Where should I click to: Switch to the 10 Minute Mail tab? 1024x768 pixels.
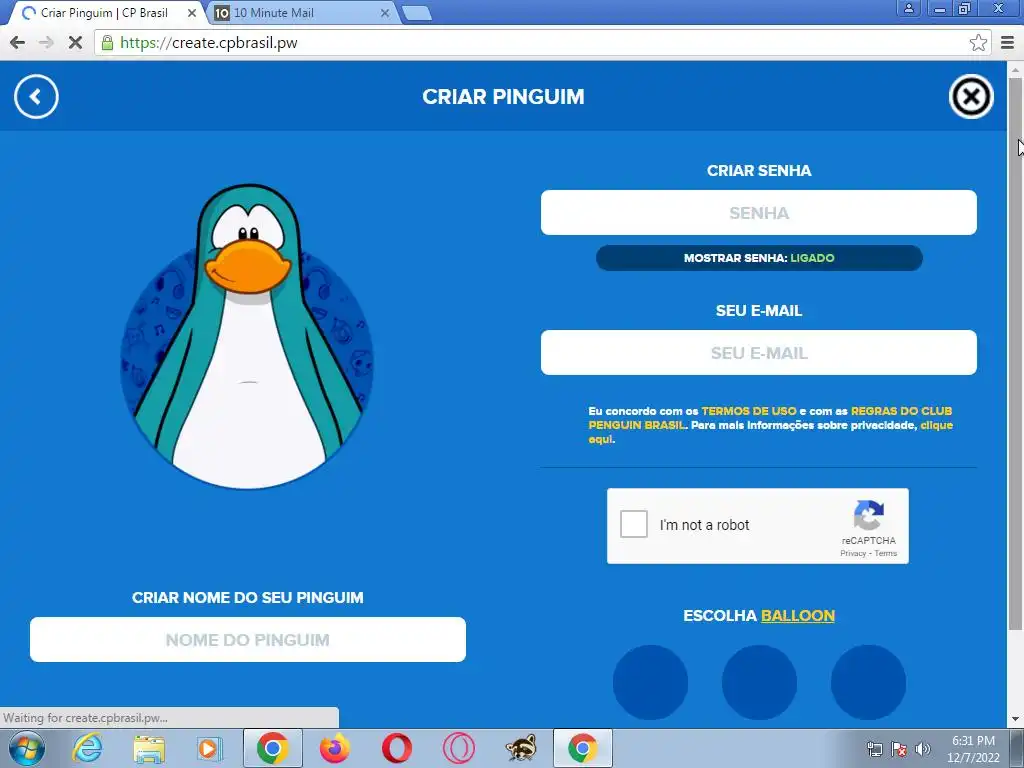[x=300, y=12]
